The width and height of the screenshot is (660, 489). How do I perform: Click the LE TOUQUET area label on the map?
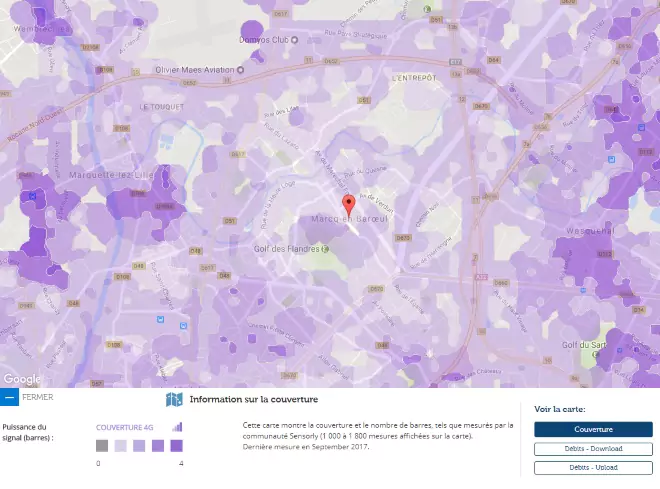click(x=158, y=105)
